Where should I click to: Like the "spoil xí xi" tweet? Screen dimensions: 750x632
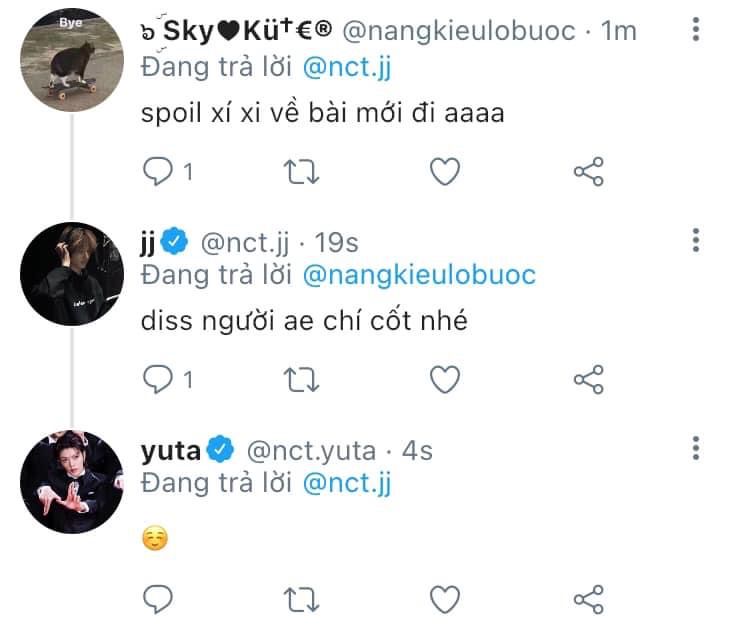[444, 173]
